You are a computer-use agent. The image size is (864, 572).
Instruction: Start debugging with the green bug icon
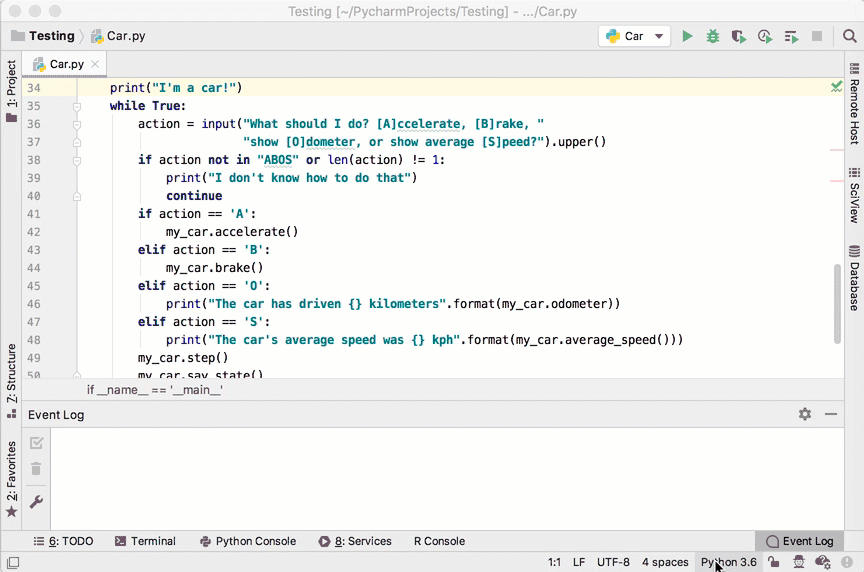coord(713,36)
